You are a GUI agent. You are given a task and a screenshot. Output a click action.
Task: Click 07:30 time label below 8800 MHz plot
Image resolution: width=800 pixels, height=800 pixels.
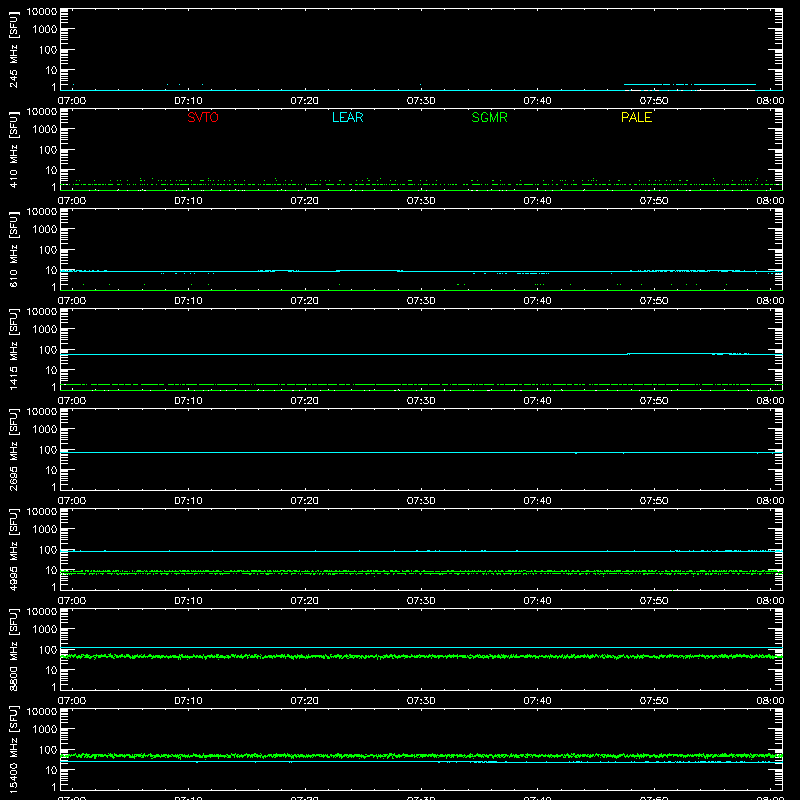click(421, 701)
